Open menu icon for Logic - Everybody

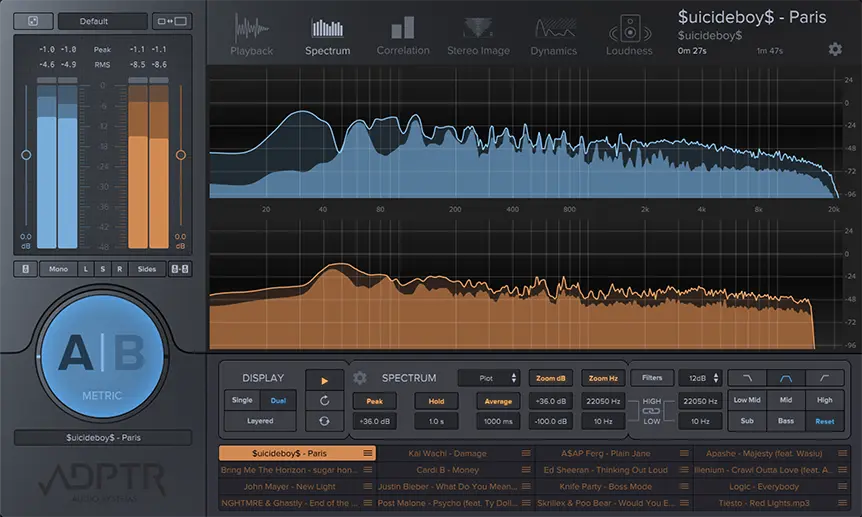(842, 486)
